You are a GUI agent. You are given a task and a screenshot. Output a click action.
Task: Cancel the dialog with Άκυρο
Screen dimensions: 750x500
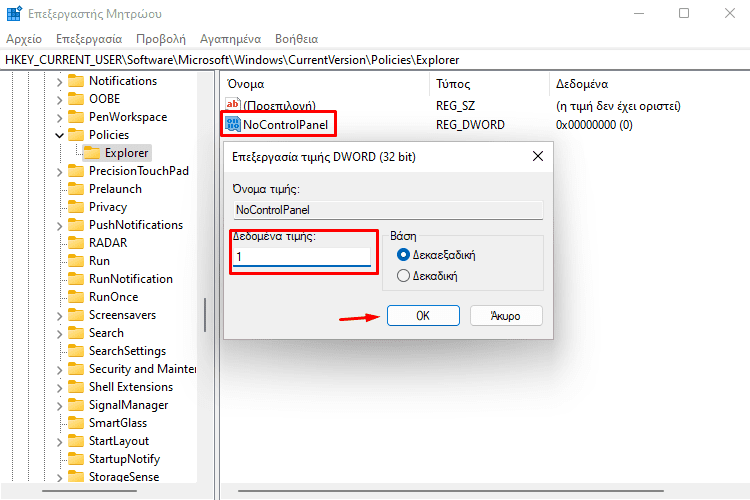pos(506,316)
